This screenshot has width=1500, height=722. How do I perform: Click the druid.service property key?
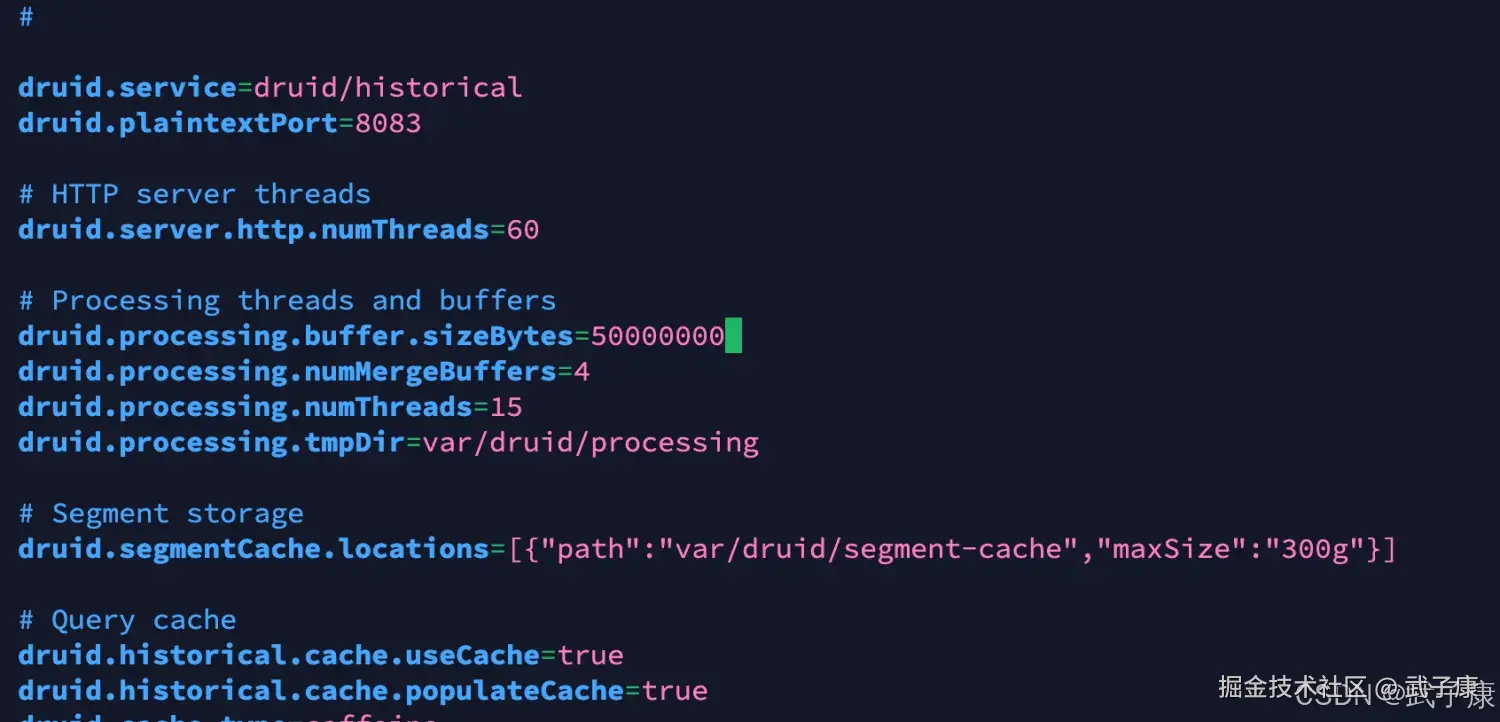pyautogui.click(x=127, y=87)
